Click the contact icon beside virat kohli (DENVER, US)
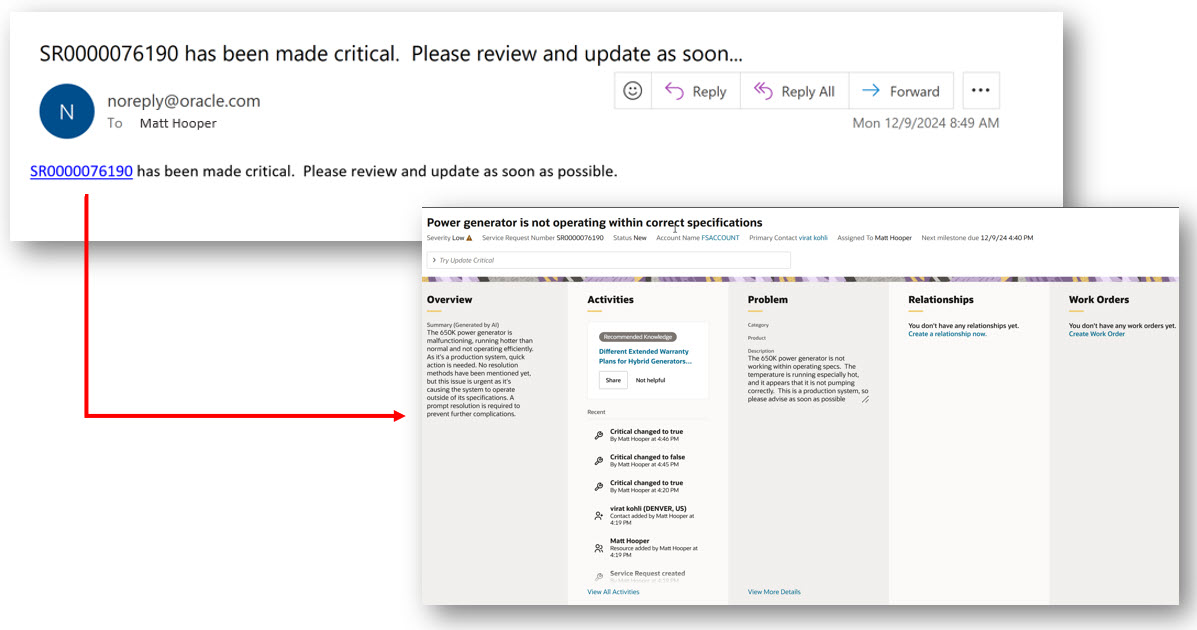The height and width of the screenshot is (630, 1197). click(x=599, y=516)
